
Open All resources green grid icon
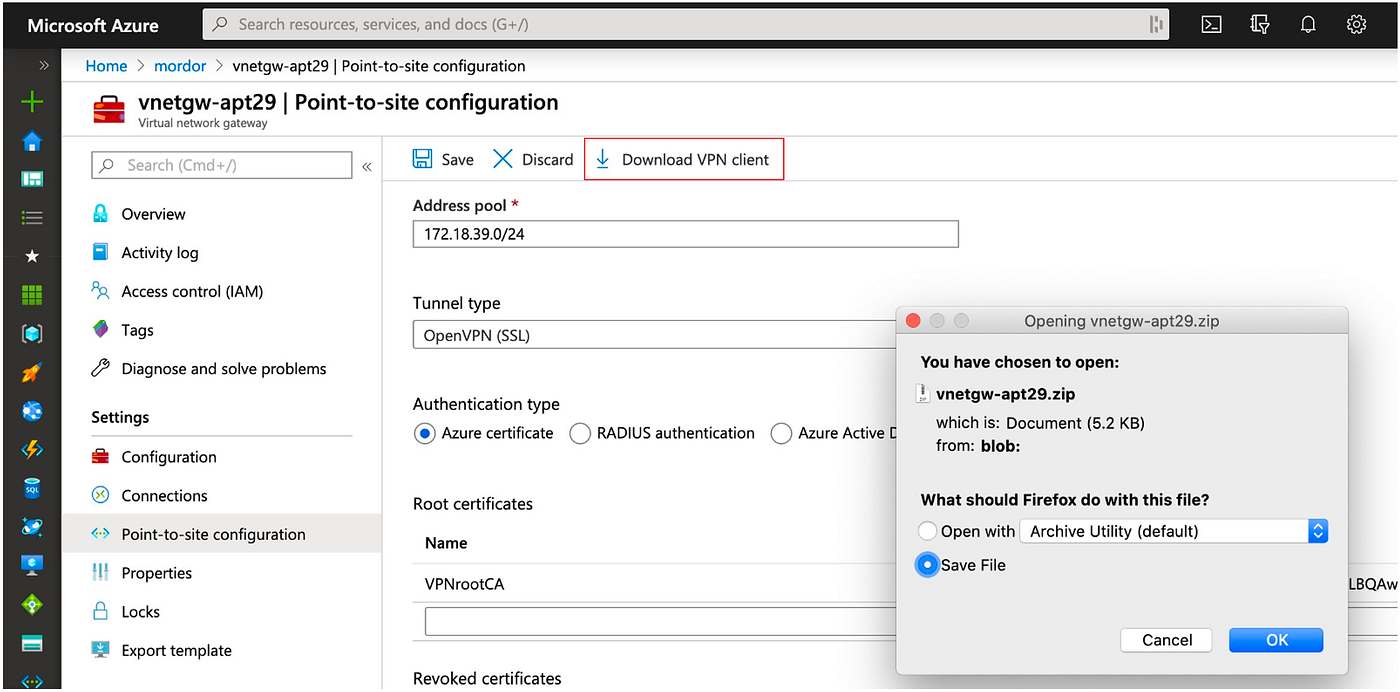pyautogui.click(x=32, y=295)
